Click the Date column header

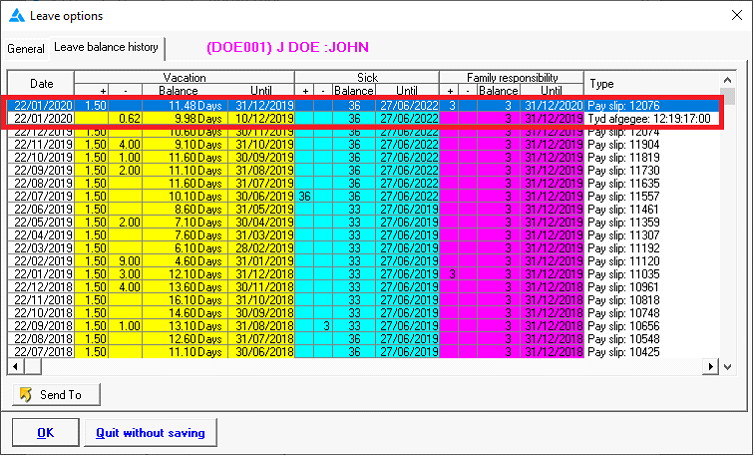coord(41,84)
